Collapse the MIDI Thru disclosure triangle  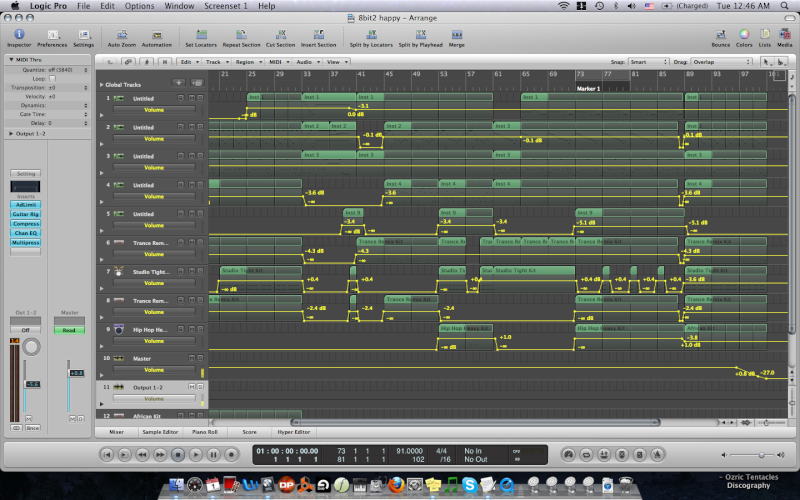pos(11,60)
